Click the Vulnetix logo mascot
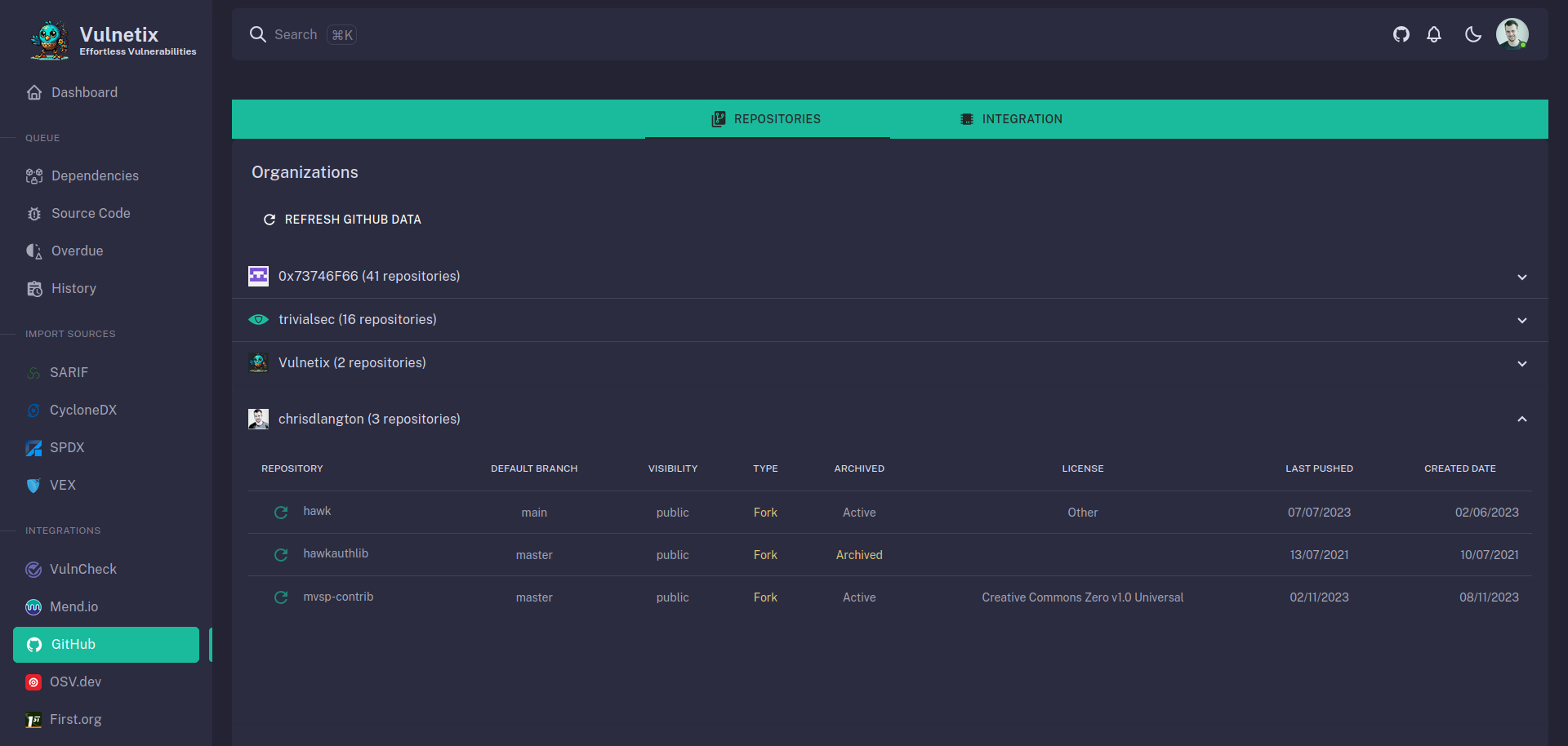The image size is (1568, 746). [x=50, y=40]
